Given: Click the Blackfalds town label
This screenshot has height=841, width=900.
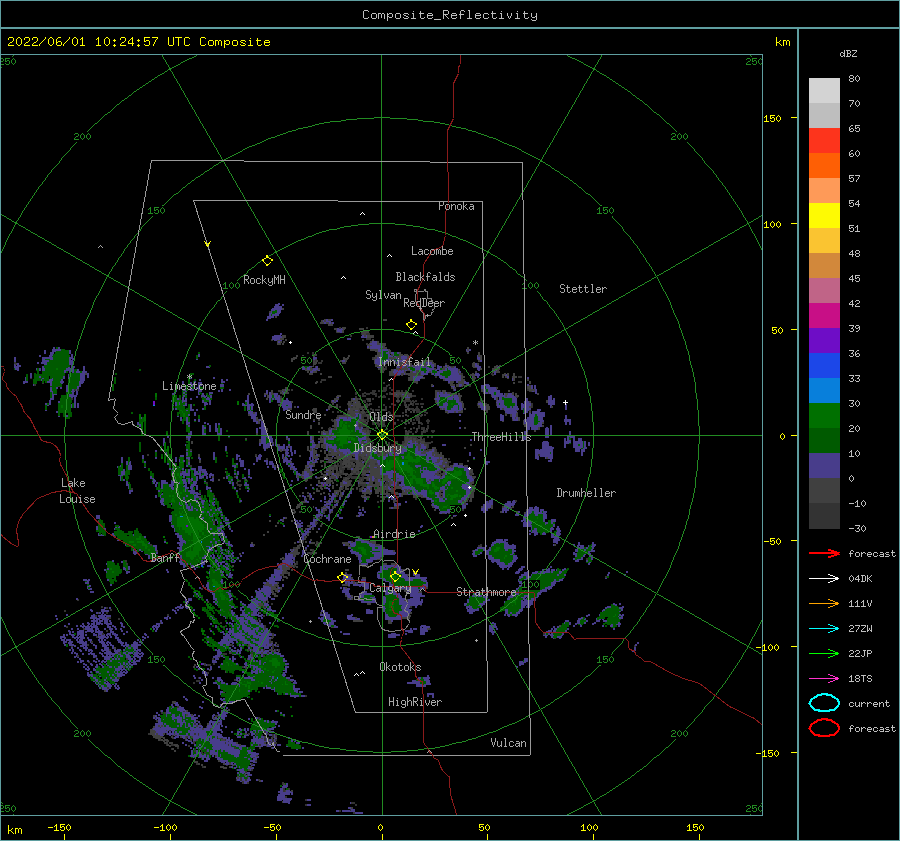Looking at the screenshot, I should [425, 277].
